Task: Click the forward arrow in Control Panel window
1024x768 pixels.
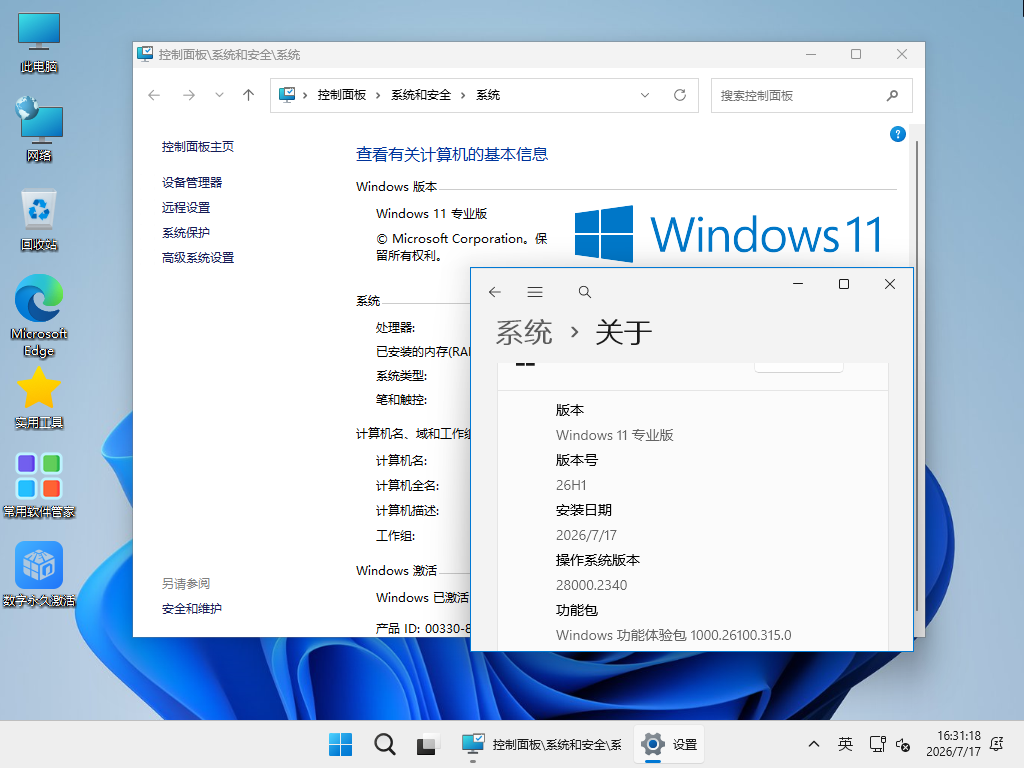Action: 189,95
